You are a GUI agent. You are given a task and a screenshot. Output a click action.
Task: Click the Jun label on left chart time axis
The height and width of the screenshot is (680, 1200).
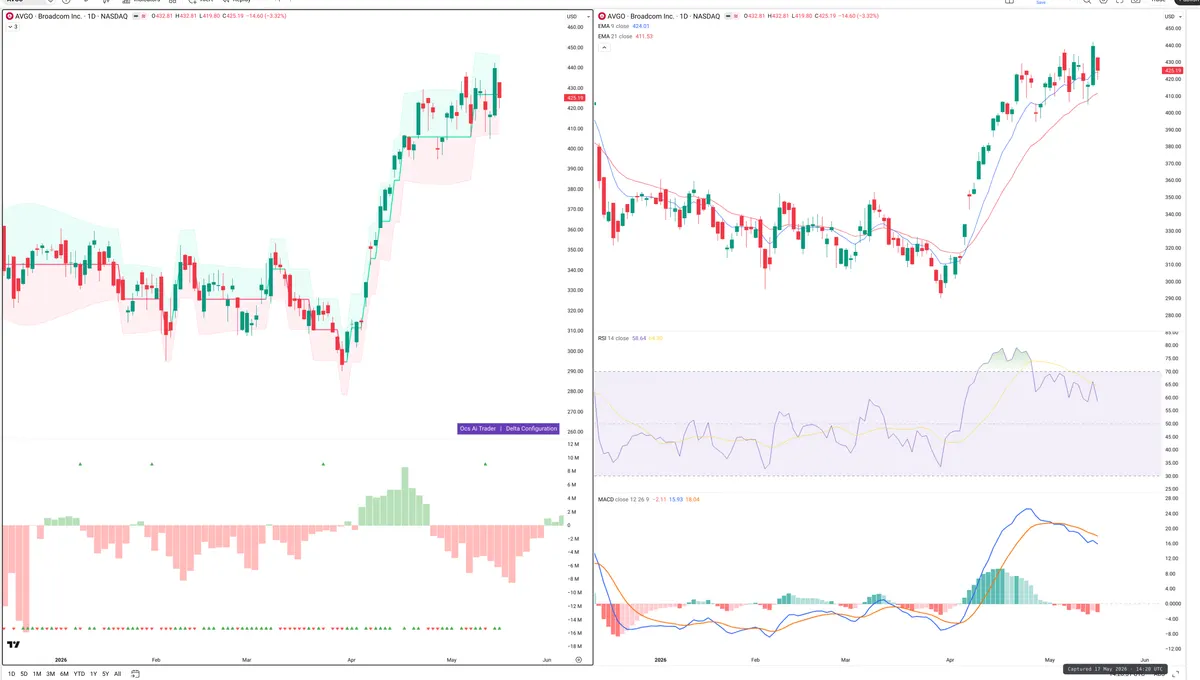point(546,660)
